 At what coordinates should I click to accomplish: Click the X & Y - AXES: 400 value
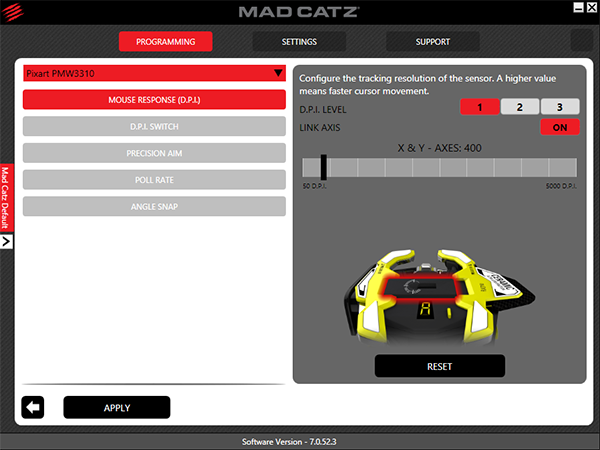click(x=439, y=148)
